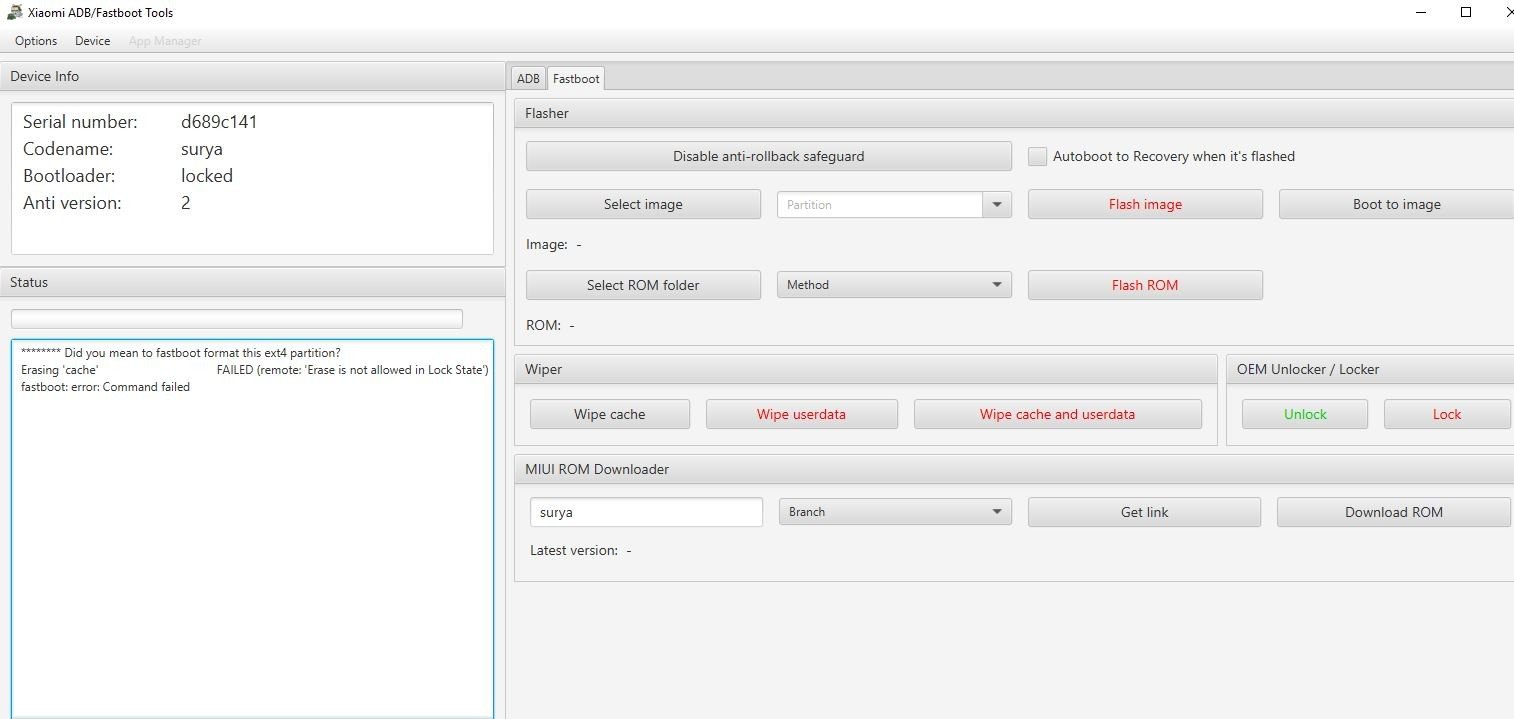Open the Options menu
The image size is (1514, 719).
pos(36,41)
